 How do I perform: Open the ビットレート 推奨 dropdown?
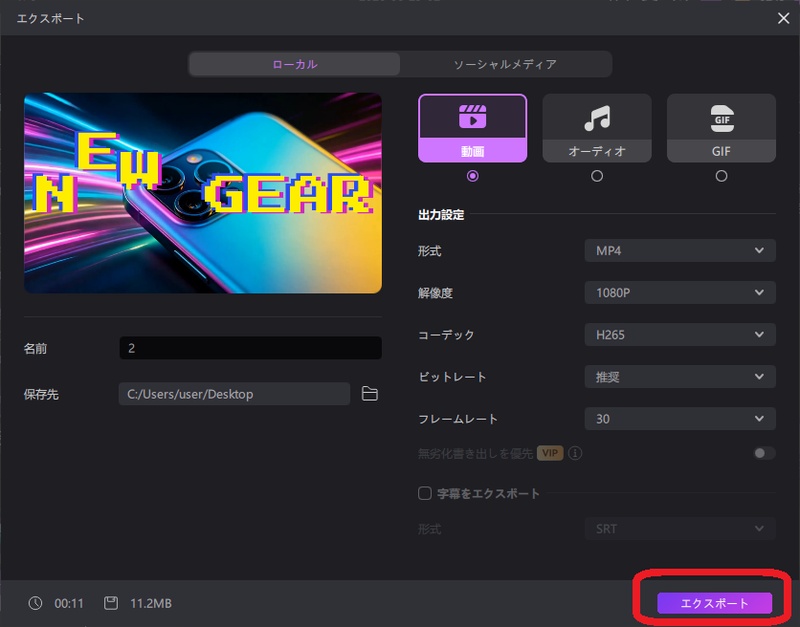pos(680,377)
